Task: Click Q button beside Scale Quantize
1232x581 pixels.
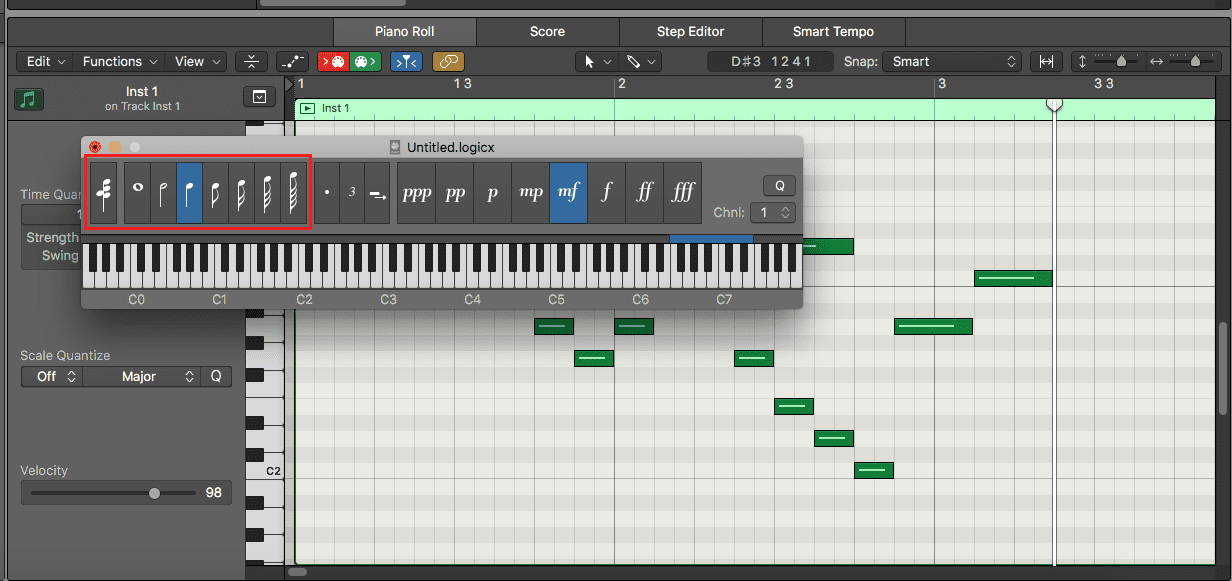Action: (x=216, y=377)
